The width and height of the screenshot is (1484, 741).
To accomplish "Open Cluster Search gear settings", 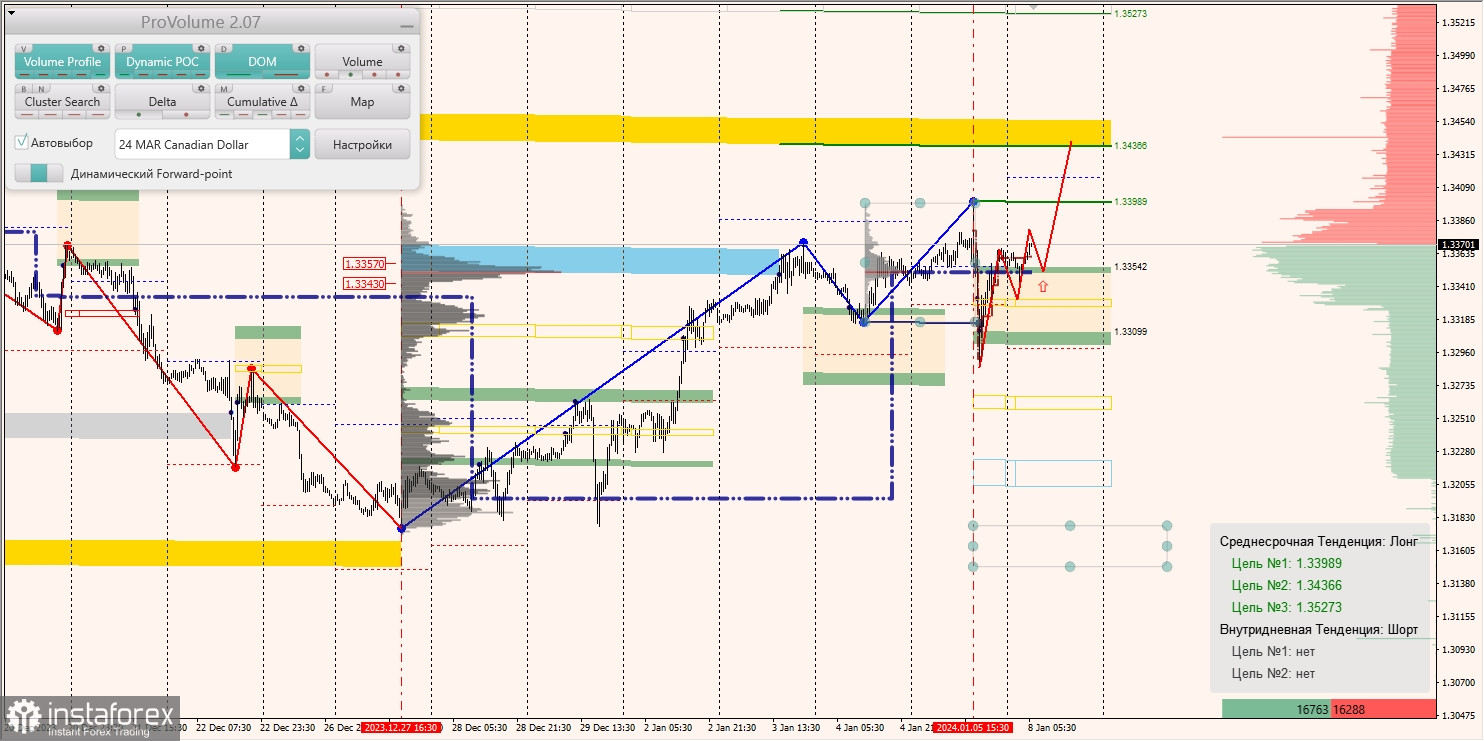I will pyautogui.click(x=100, y=88).
